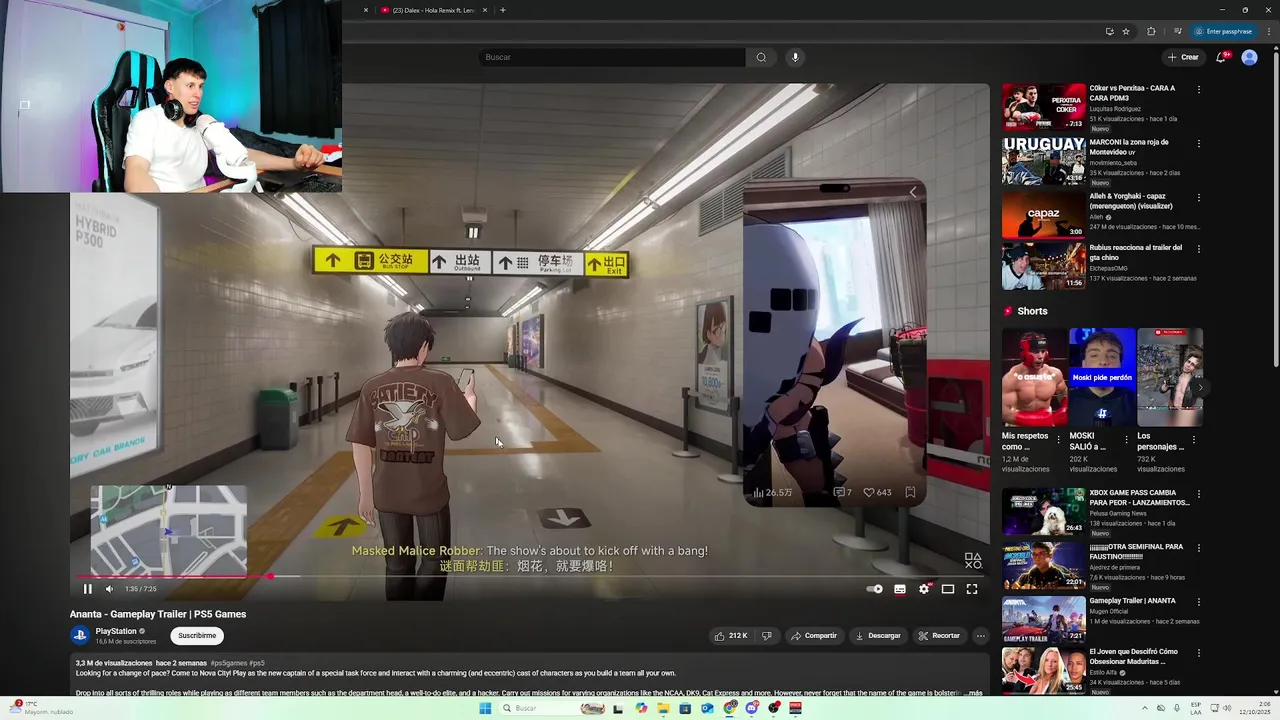Open PlayStation channel name link
The height and width of the screenshot is (720, 1280).
pos(116,631)
